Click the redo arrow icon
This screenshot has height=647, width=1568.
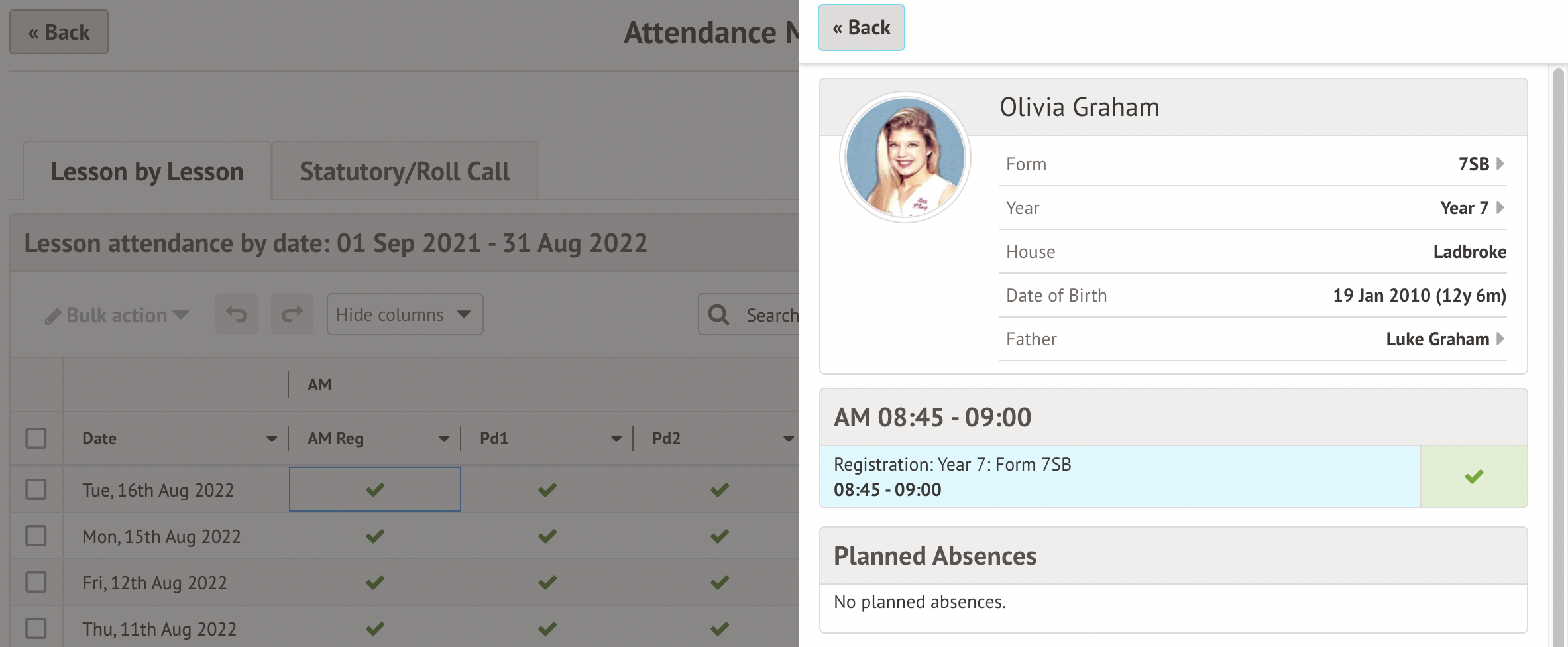pos(292,314)
